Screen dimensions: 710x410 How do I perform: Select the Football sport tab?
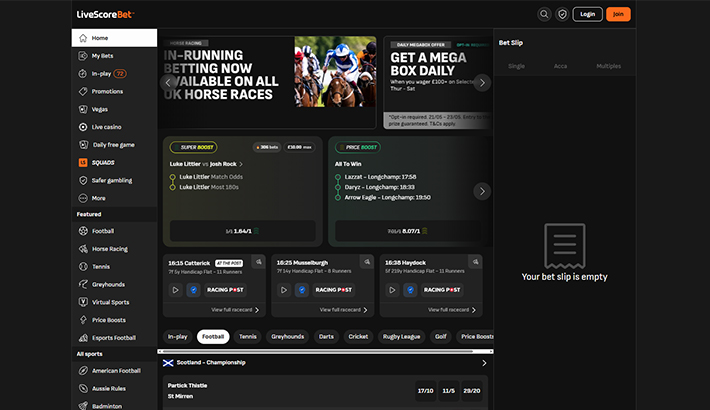tap(213, 337)
